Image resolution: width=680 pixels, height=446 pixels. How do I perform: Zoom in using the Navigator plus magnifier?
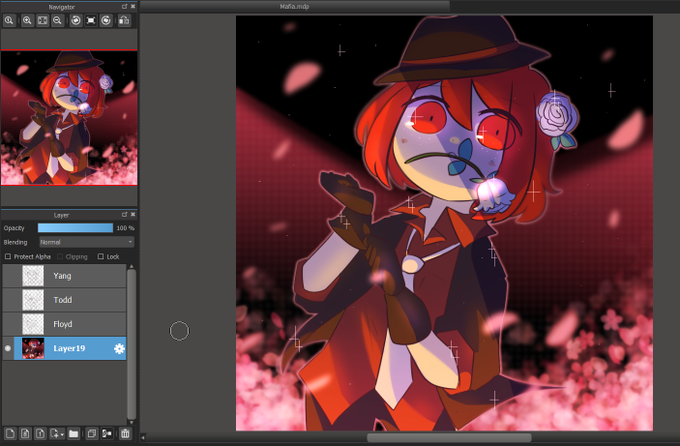[27, 20]
